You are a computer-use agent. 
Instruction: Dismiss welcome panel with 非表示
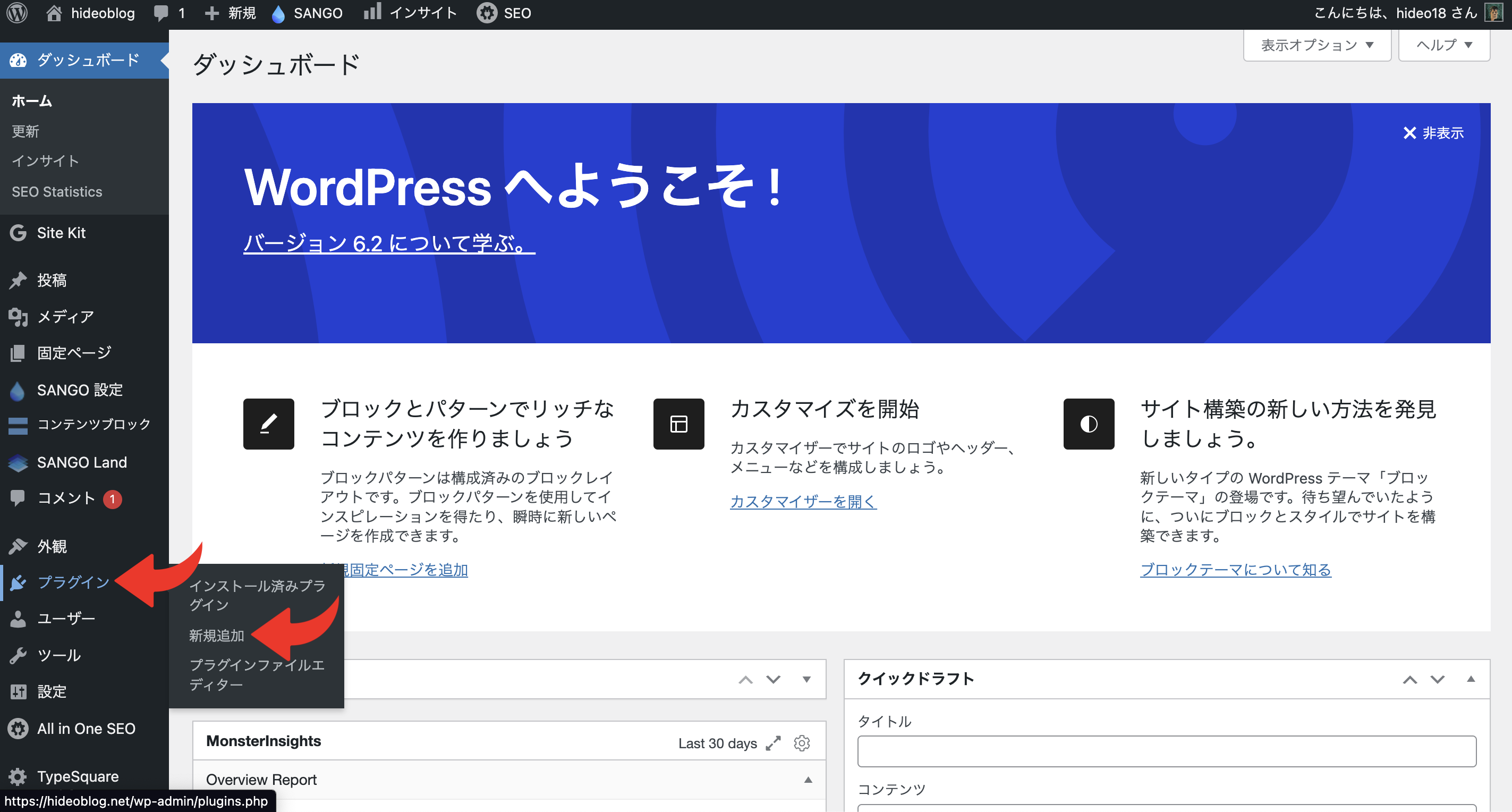(x=1433, y=133)
